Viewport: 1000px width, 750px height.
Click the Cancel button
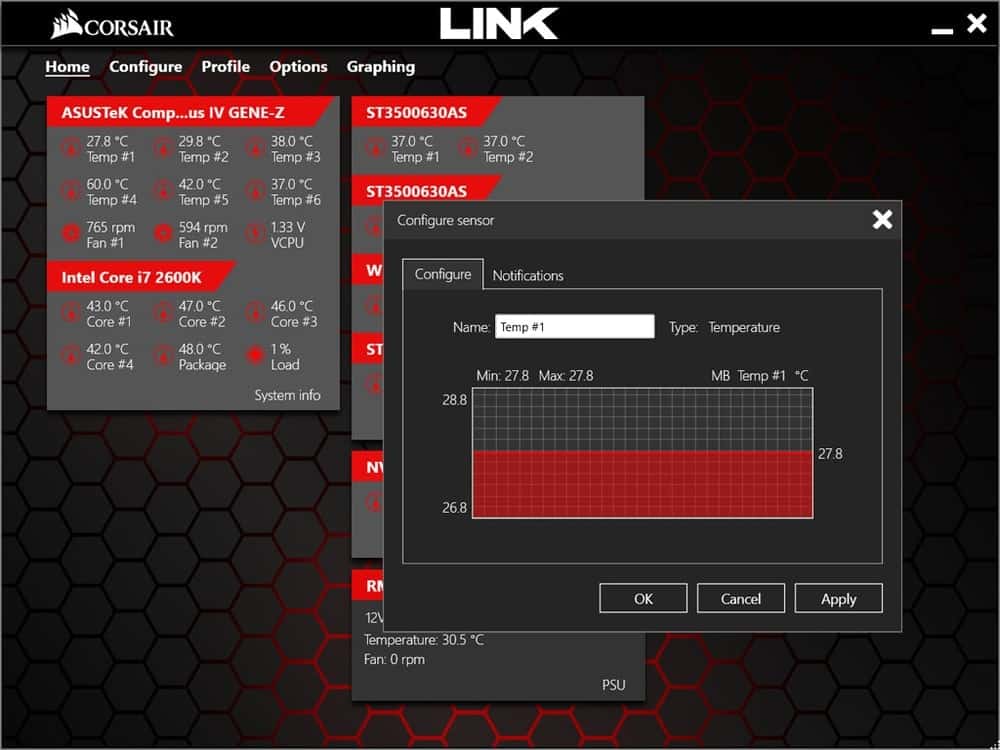point(740,598)
